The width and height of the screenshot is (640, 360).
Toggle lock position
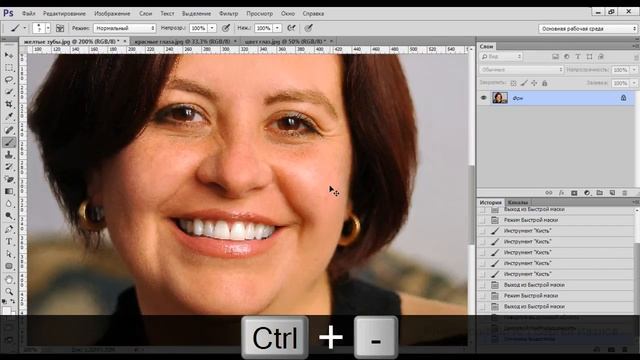[534, 83]
